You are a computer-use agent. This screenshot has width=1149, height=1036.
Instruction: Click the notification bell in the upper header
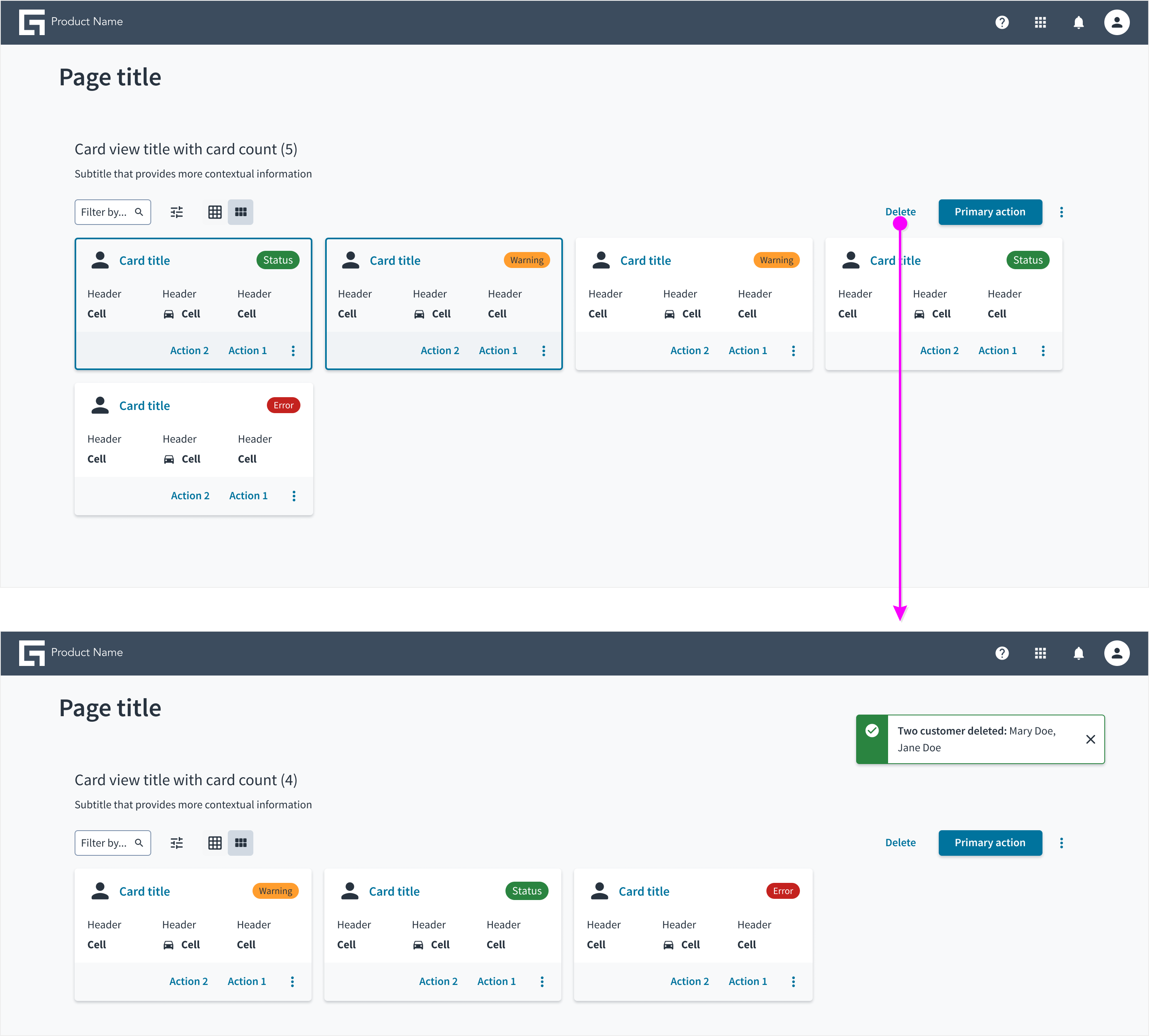pyautogui.click(x=1078, y=22)
